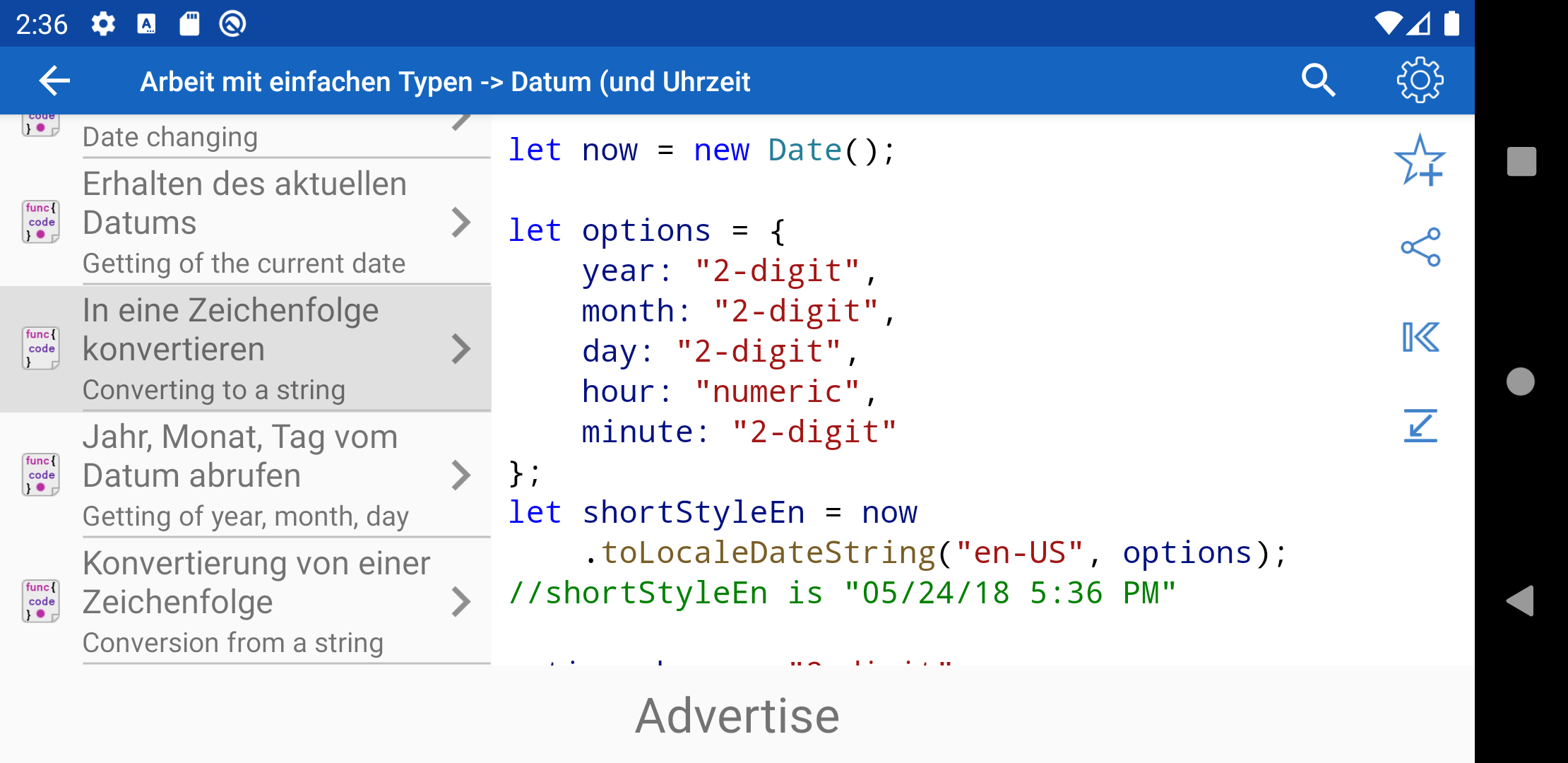Screen dimensions: 1568x763
Task: Open settings via header gear icon
Action: coord(1420,81)
